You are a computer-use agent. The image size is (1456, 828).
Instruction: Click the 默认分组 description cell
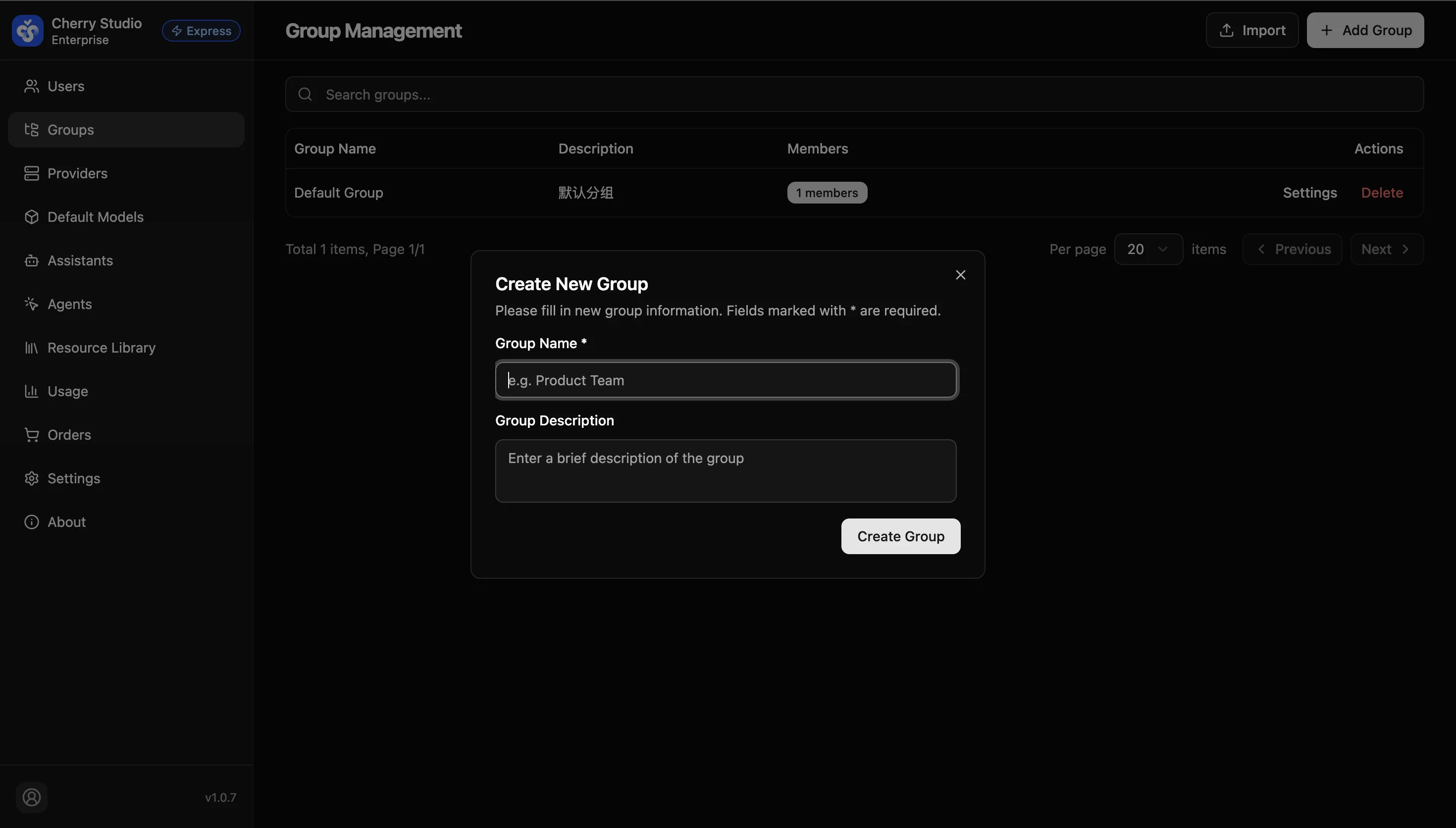[x=585, y=193]
